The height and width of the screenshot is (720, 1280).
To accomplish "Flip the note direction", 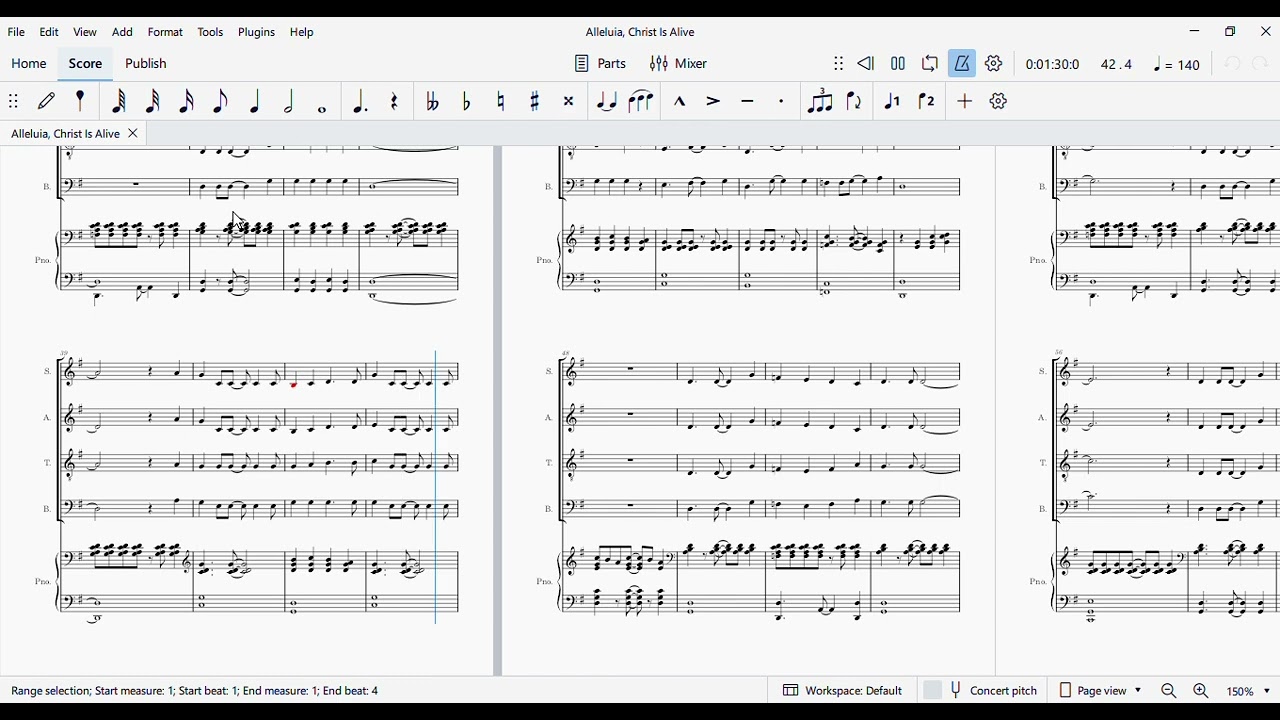I will click(x=855, y=101).
